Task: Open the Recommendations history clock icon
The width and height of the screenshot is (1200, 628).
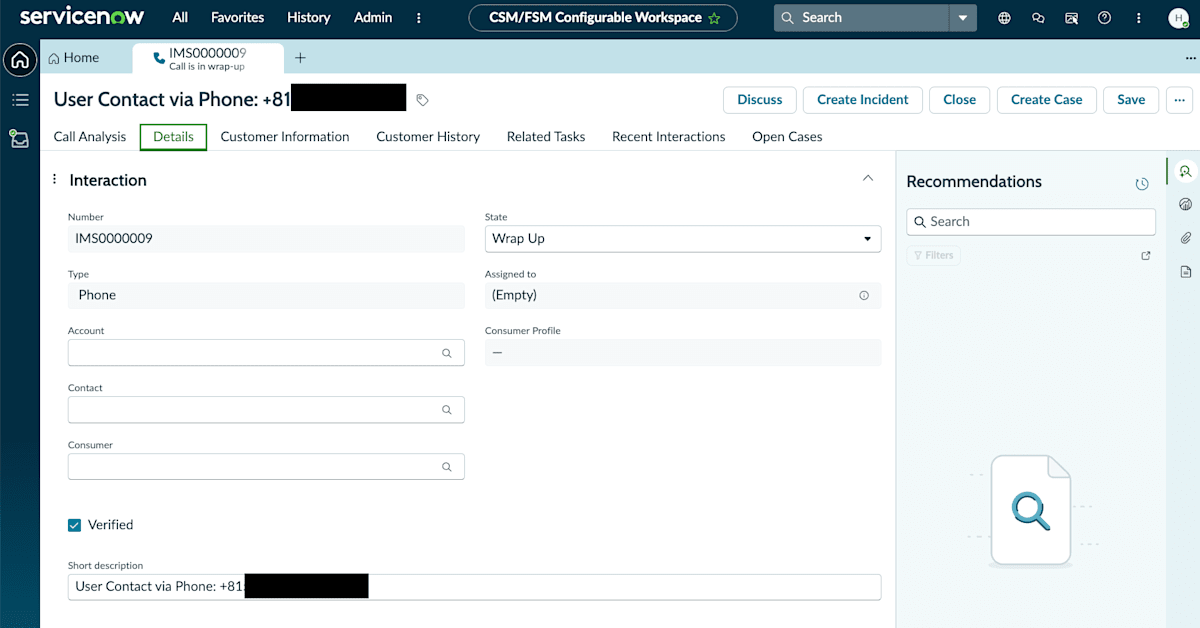Action: pyautogui.click(x=1142, y=184)
